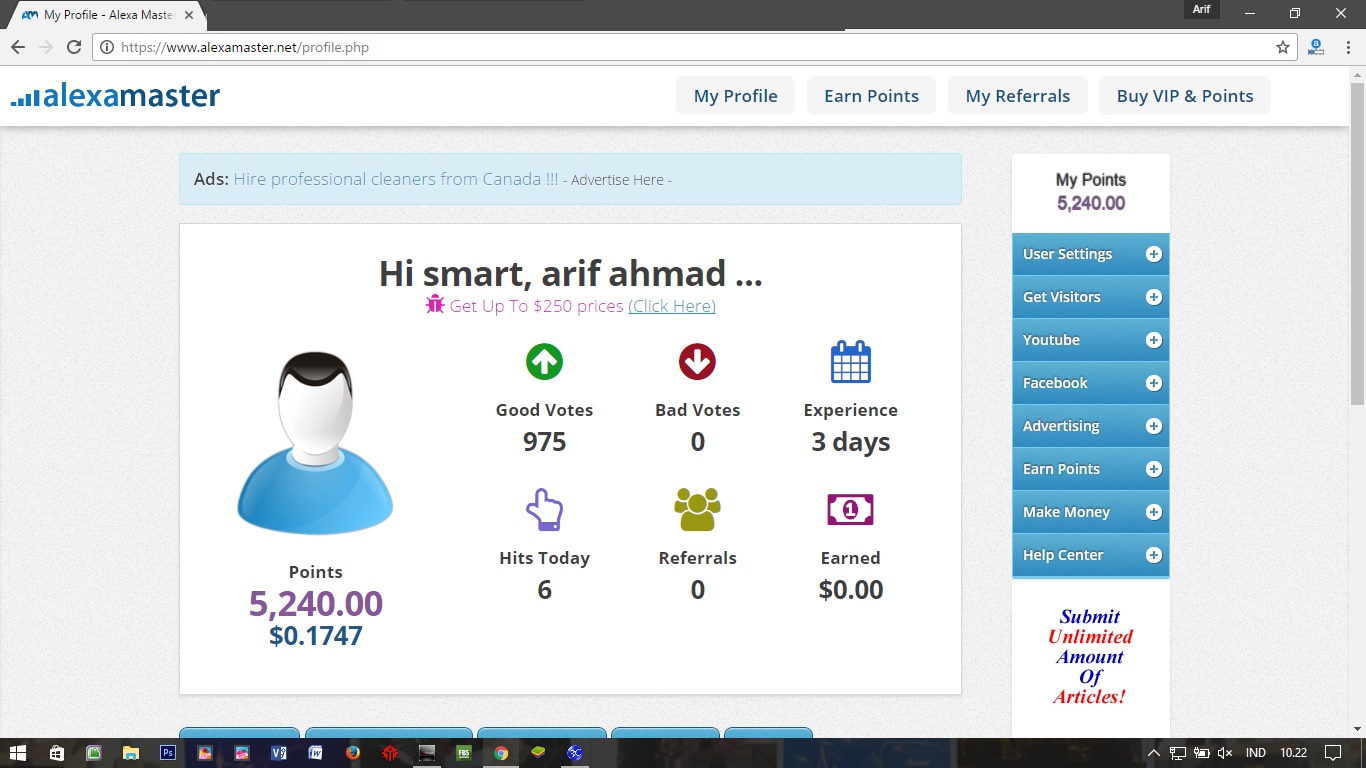
Task: Click the muted volume icon in system tray
Action: (x=1225, y=753)
